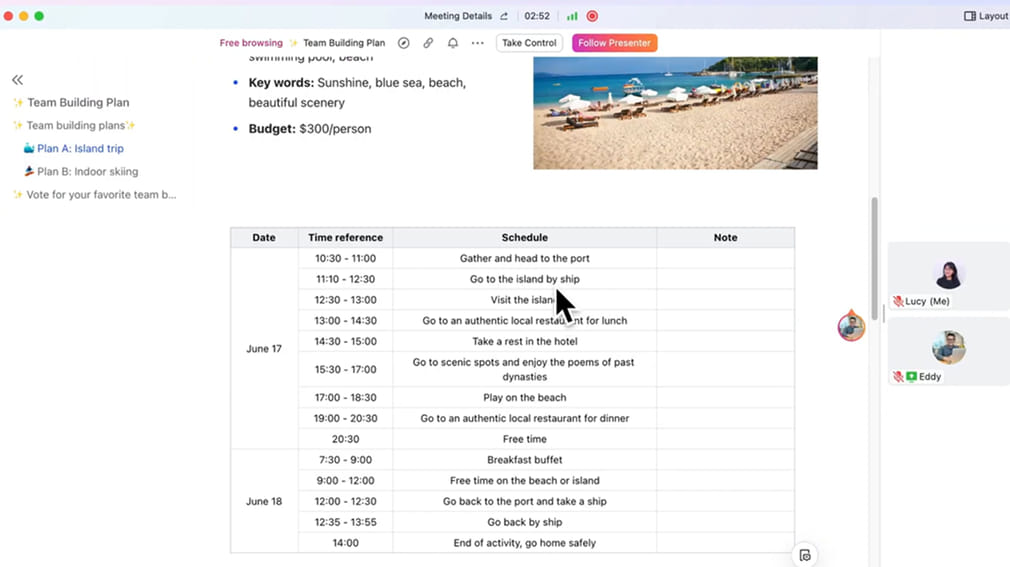The width and height of the screenshot is (1010, 567).
Task: Select Take a rest in the hotel cell
Action: [525, 341]
